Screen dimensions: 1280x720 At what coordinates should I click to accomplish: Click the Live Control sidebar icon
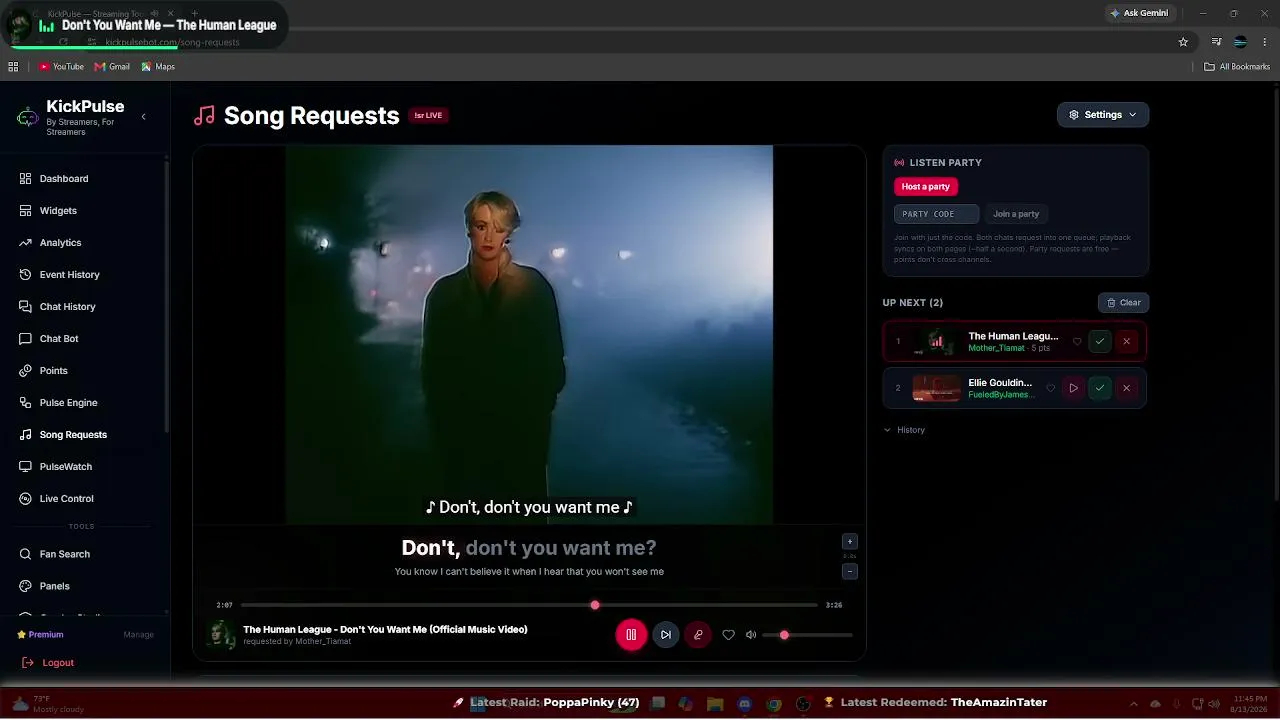[x=26, y=499]
